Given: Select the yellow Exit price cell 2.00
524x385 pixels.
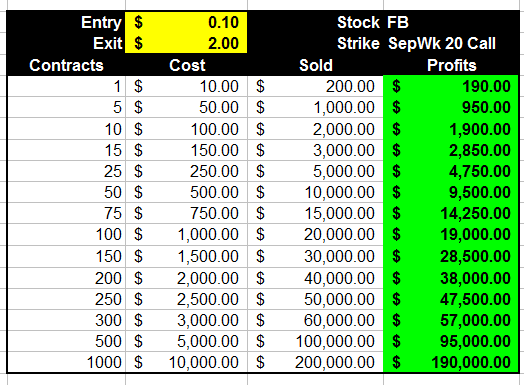Looking at the screenshot, I should [186, 43].
